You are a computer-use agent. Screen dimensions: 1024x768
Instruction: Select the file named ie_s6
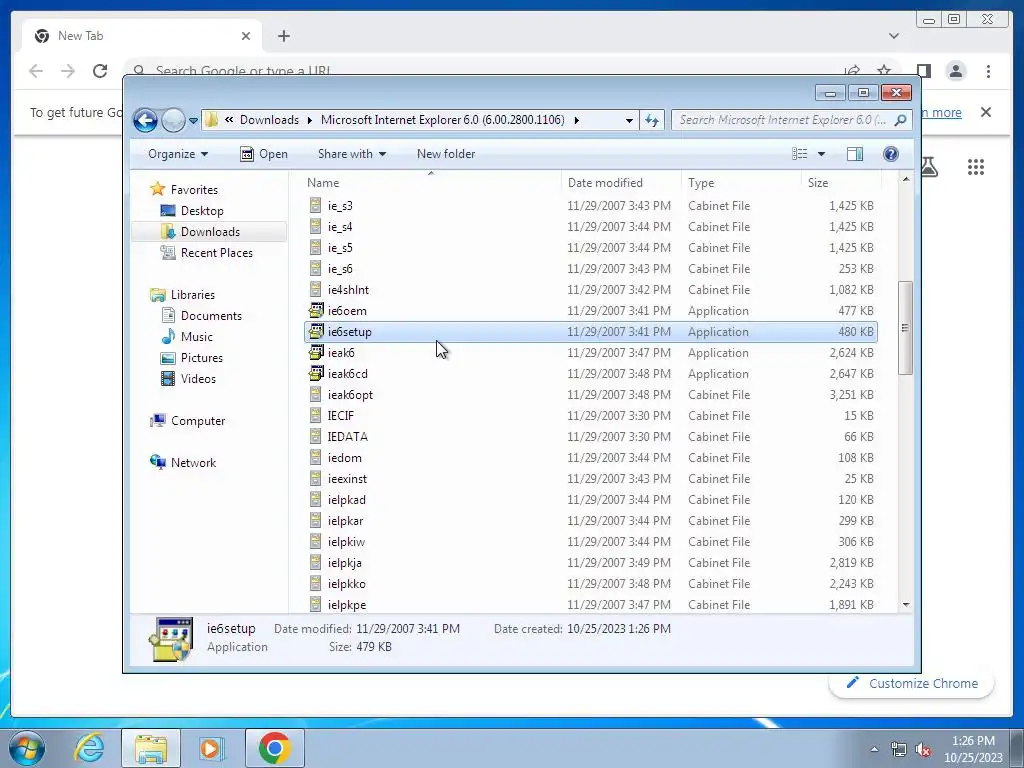(340, 269)
